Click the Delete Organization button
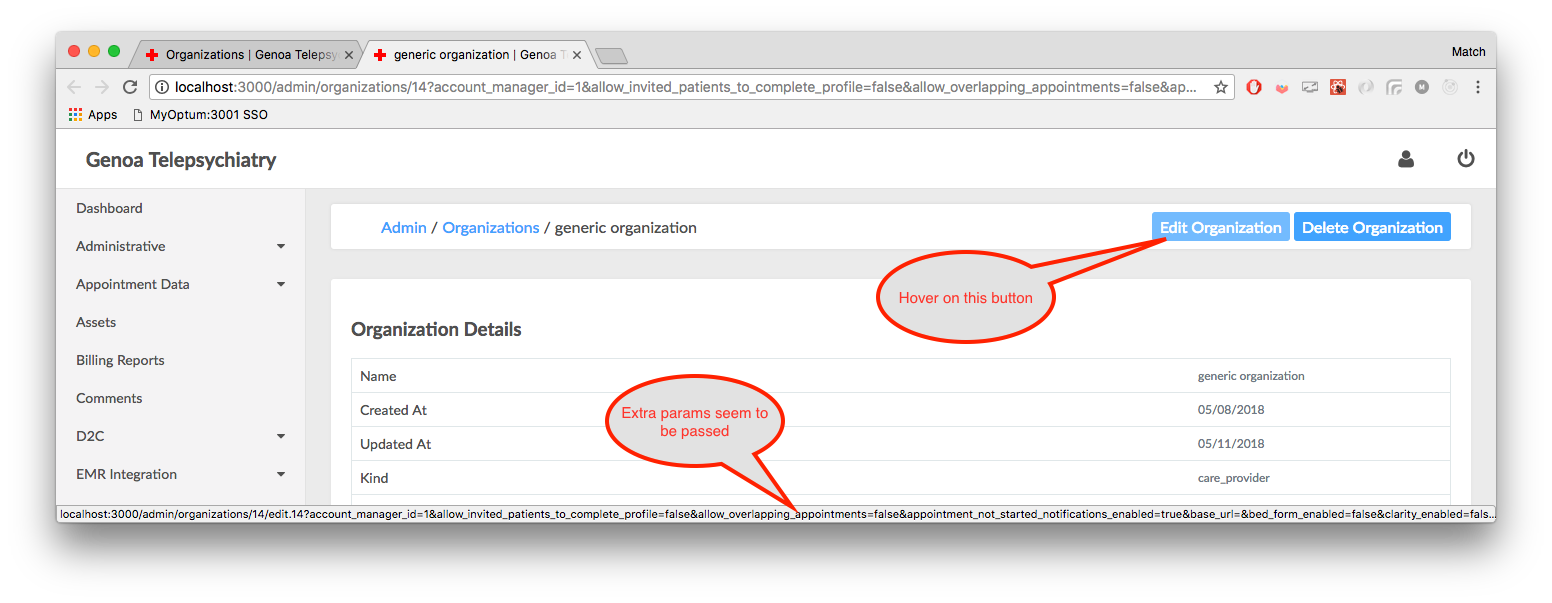1552x603 pixels. click(1372, 226)
